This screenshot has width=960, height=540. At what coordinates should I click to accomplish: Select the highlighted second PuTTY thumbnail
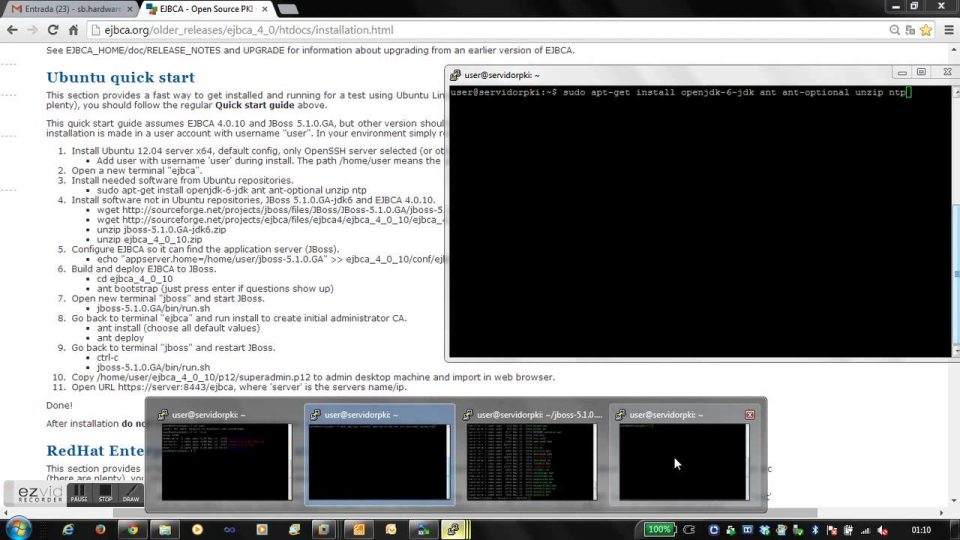tap(380, 456)
